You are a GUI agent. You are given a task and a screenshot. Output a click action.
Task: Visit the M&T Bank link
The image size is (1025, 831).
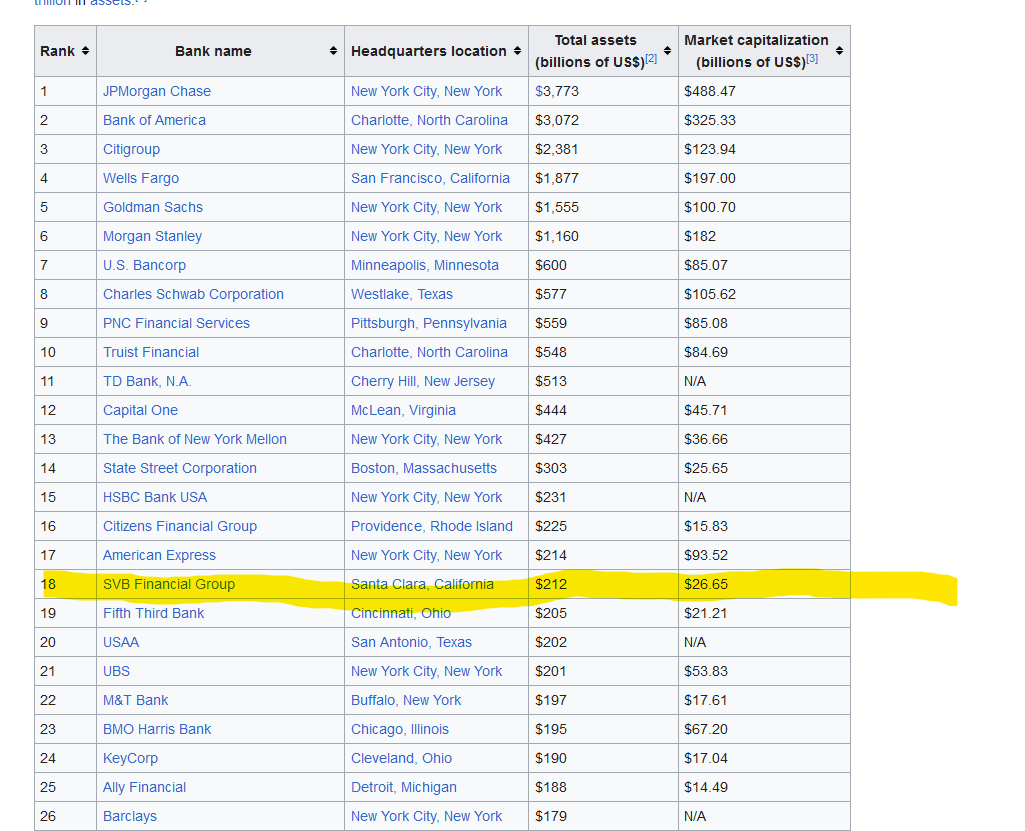click(135, 700)
